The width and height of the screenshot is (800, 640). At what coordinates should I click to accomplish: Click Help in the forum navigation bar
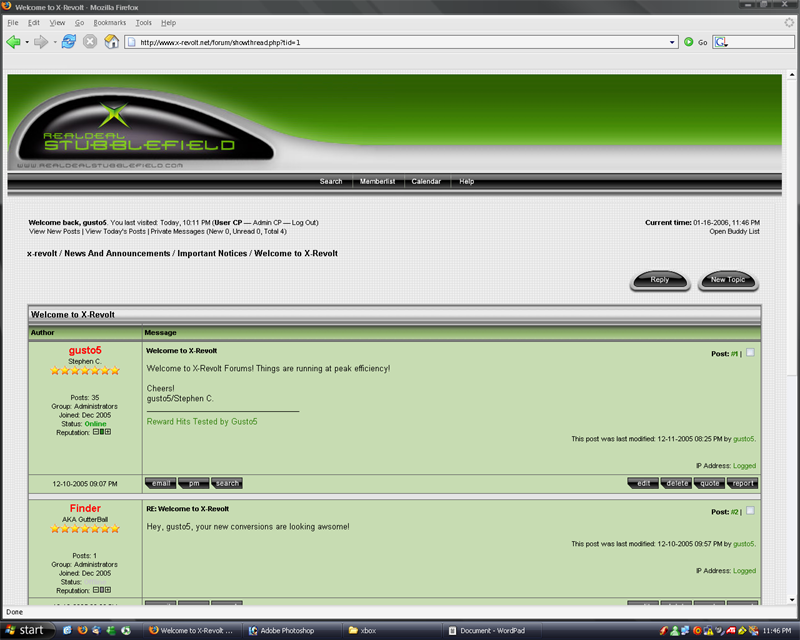466,181
